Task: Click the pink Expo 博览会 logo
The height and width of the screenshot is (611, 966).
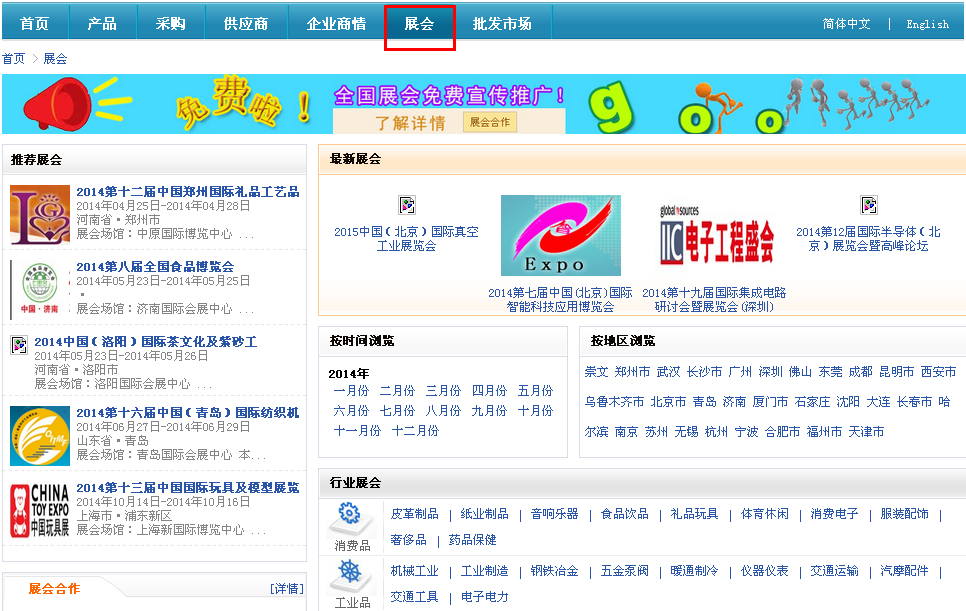Action: point(561,236)
